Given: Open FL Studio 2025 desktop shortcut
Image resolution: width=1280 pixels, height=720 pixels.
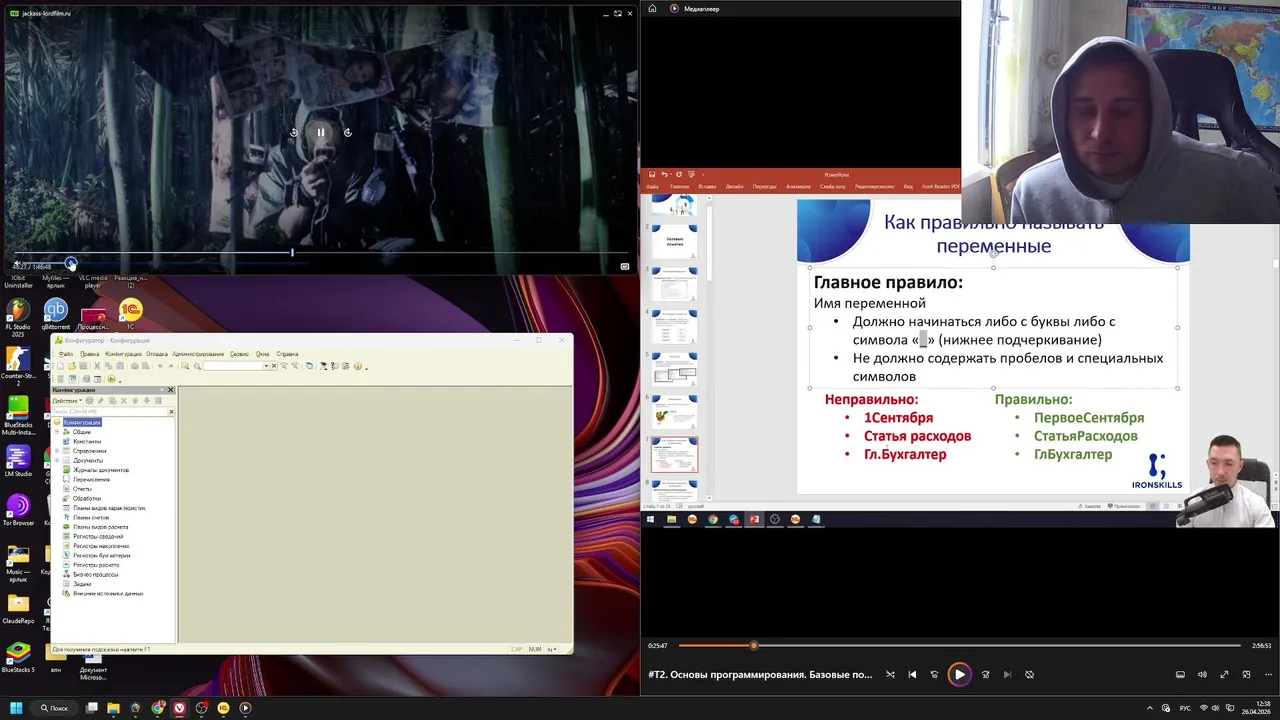Looking at the screenshot, I should click(x=18, y=317).
